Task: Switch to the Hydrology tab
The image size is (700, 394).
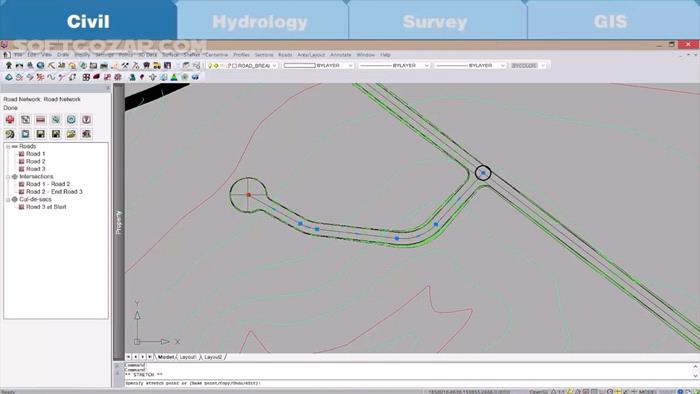Action: point(260,21)
